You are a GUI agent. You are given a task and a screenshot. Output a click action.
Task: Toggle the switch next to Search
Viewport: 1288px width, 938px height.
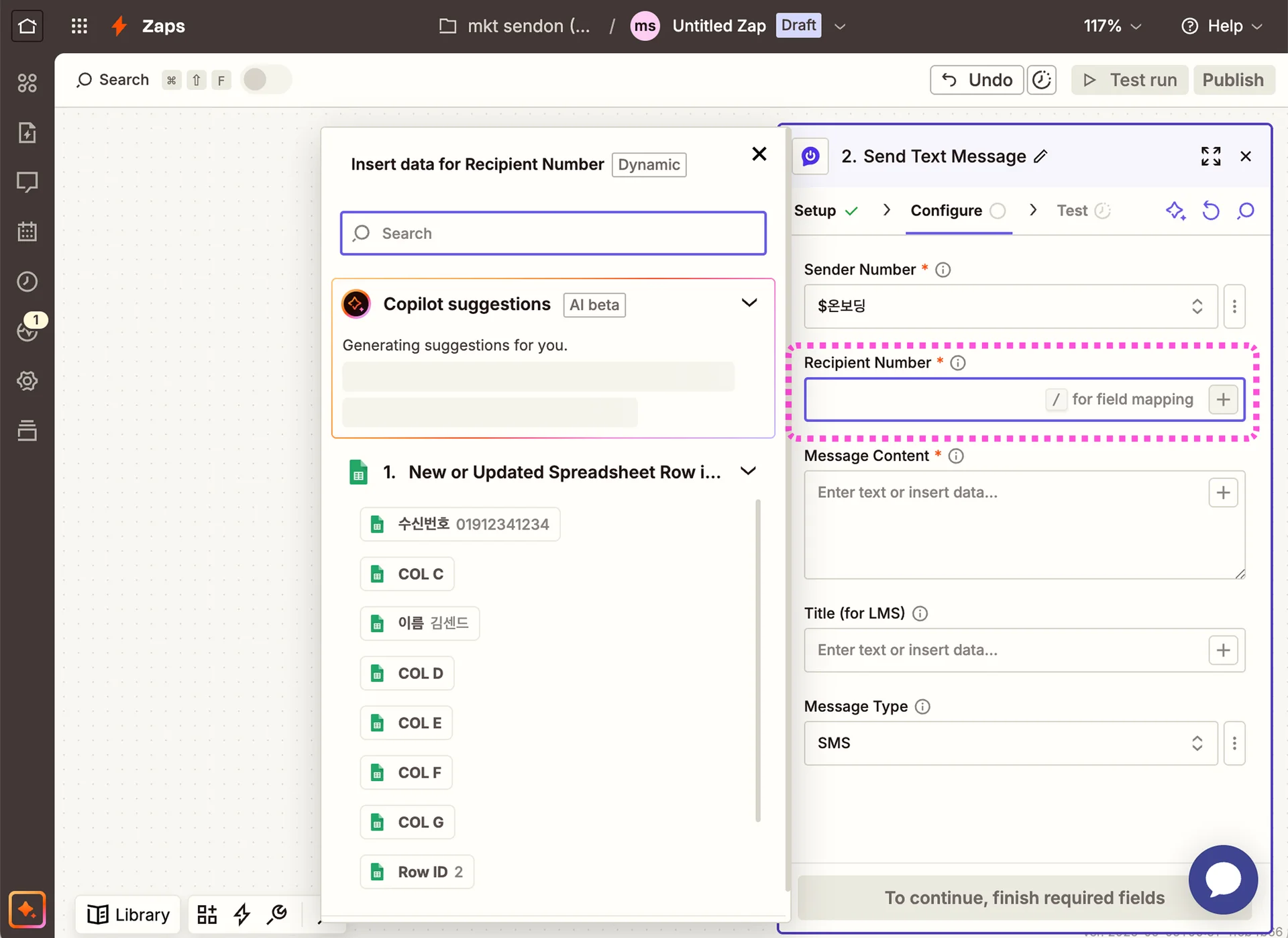point(265,80)
